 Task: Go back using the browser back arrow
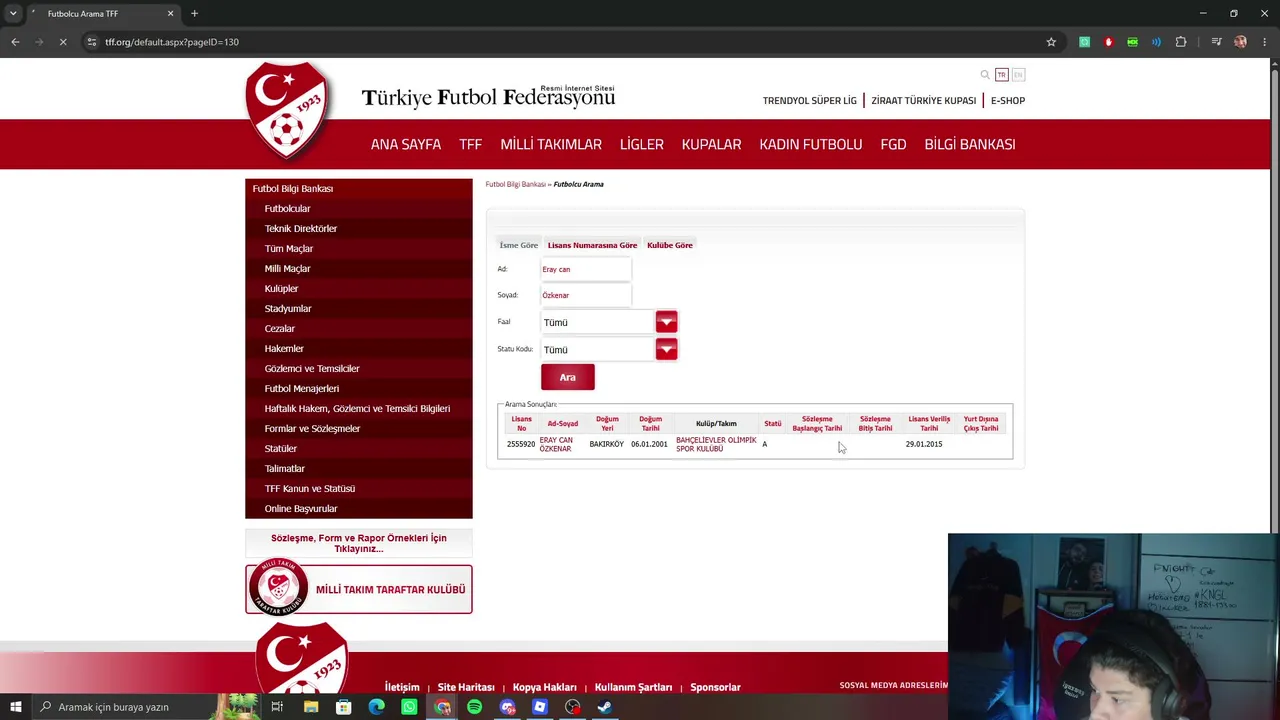(15, 42)
